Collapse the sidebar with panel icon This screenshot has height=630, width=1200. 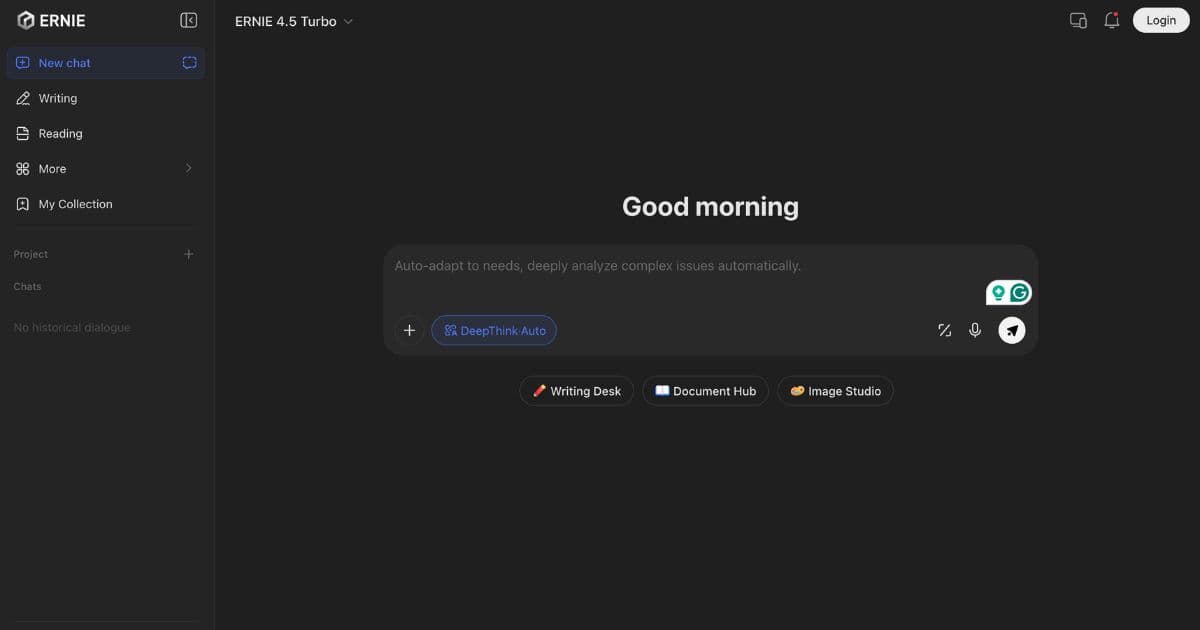pyautogui.click(x=188, y=20)
